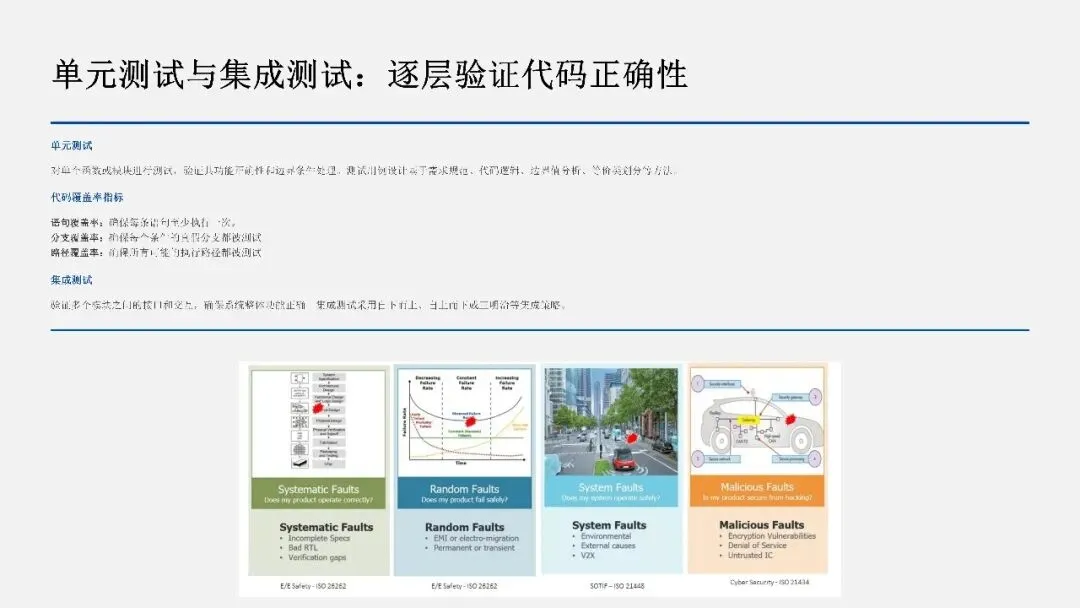This screenshot has height=608, width=1080.
Task: Click the 语句覆盖率 bullet line
Action: pos(143,222)
